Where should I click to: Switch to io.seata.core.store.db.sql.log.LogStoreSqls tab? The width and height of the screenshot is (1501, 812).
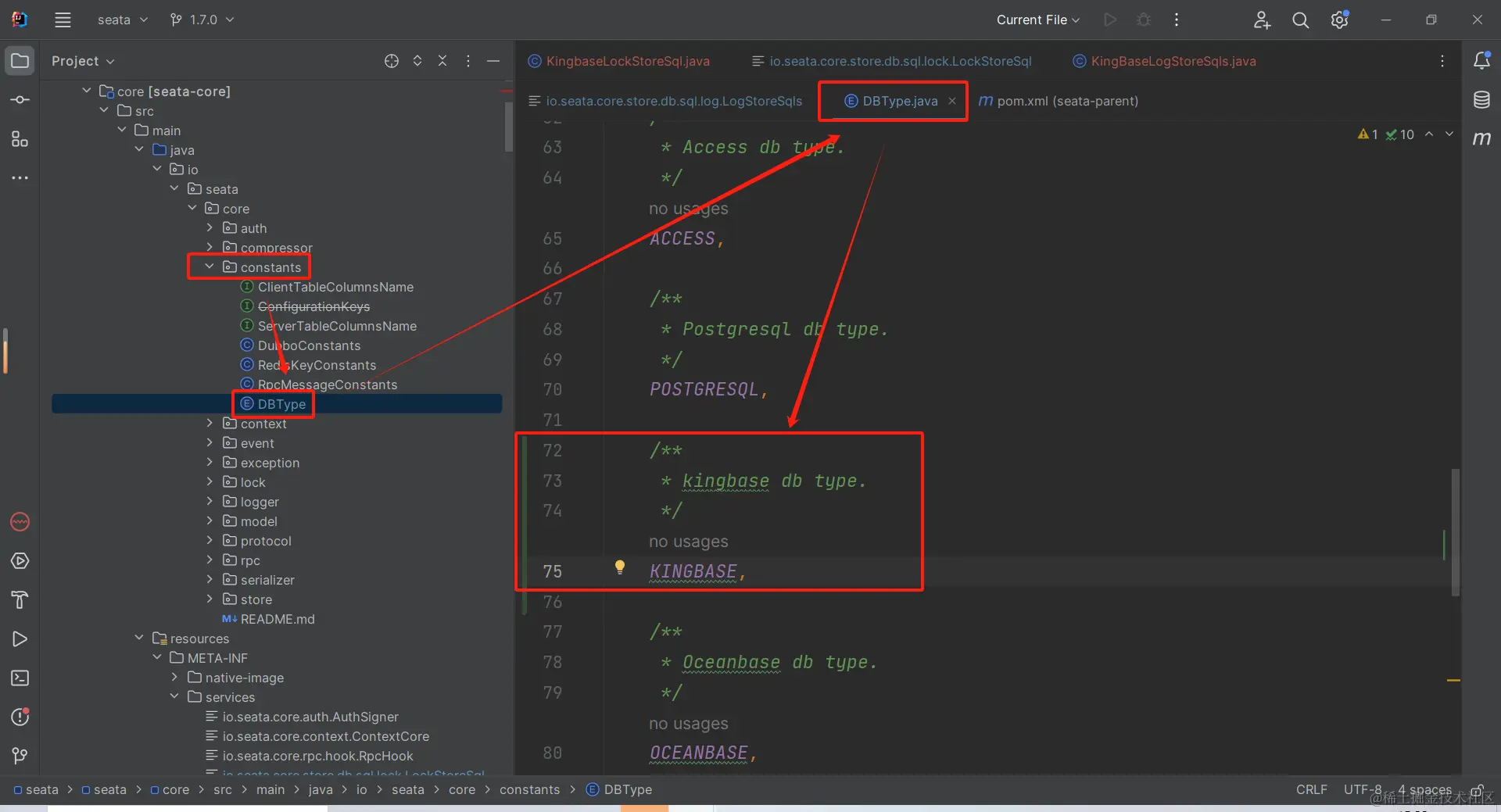point(665,101)
